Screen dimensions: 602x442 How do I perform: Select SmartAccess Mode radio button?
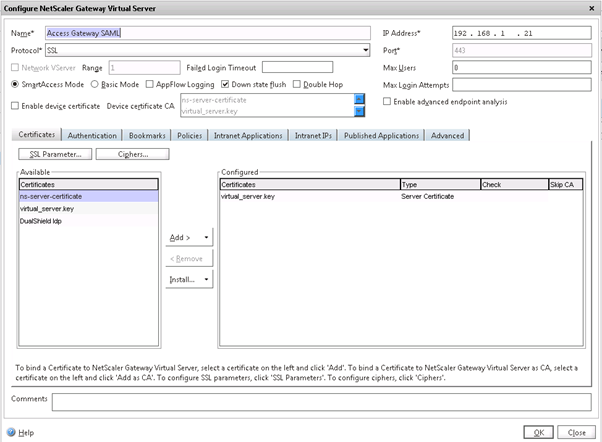click(15, 85)
